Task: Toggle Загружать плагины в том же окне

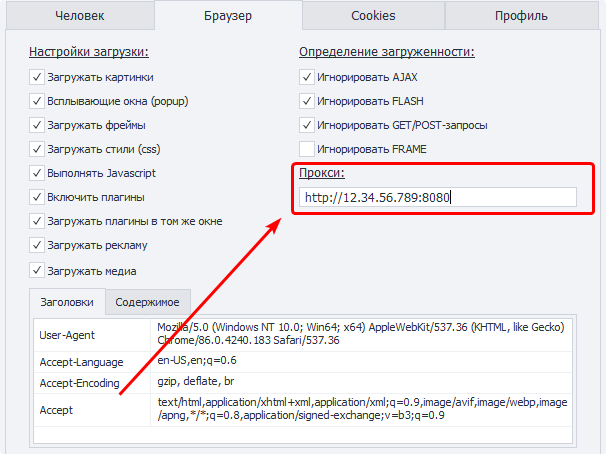Action: tap(37, 221)
